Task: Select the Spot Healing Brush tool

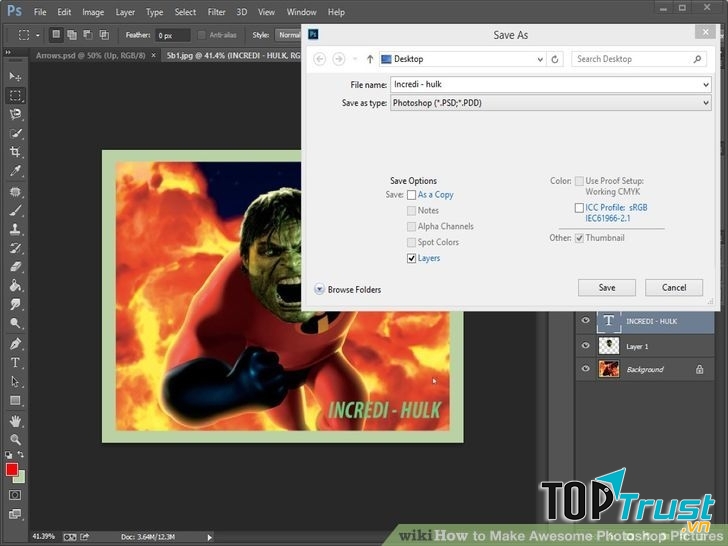Action: (x=15, y=191)
